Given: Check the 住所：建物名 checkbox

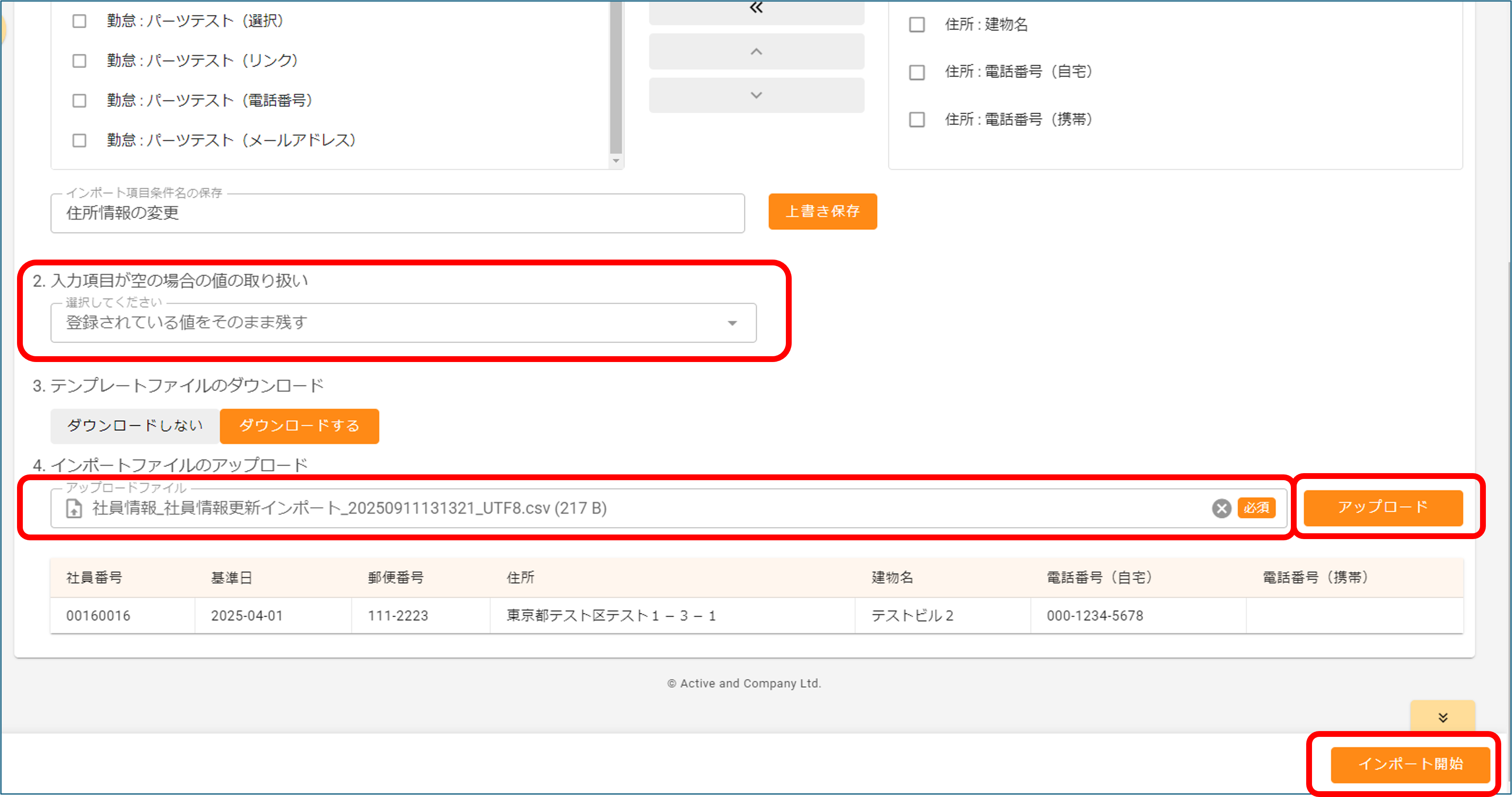Looking at the screenshot, I should coord(917,25).
